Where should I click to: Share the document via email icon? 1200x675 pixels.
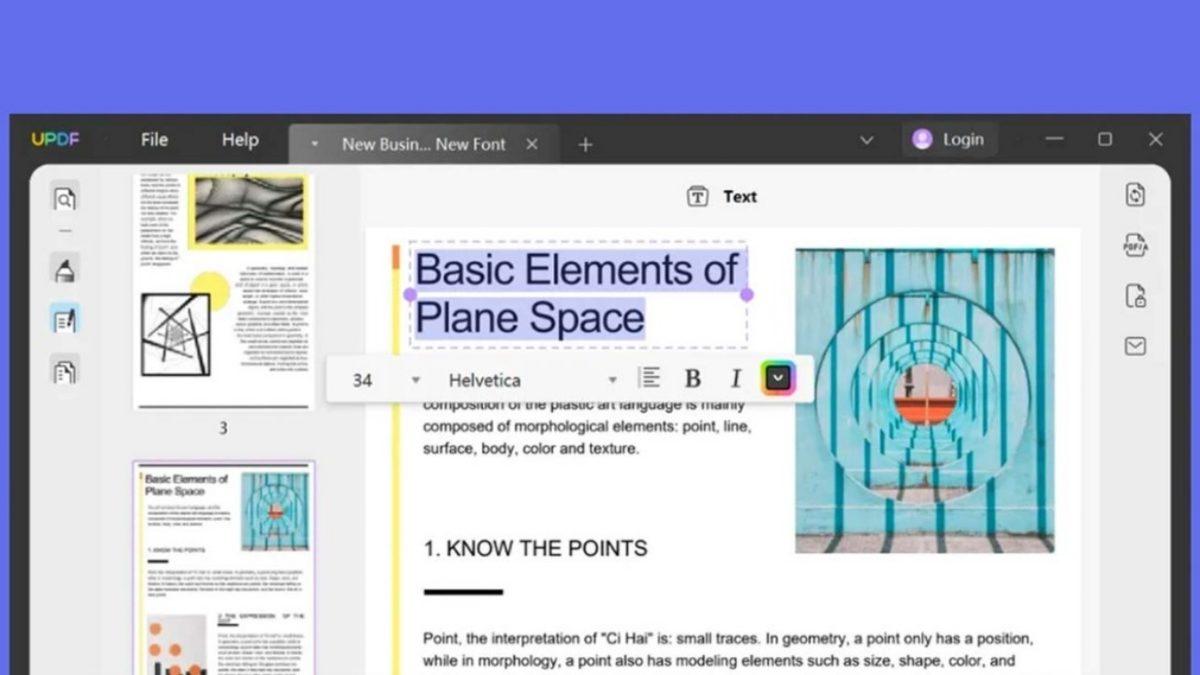click(1135, 346)
